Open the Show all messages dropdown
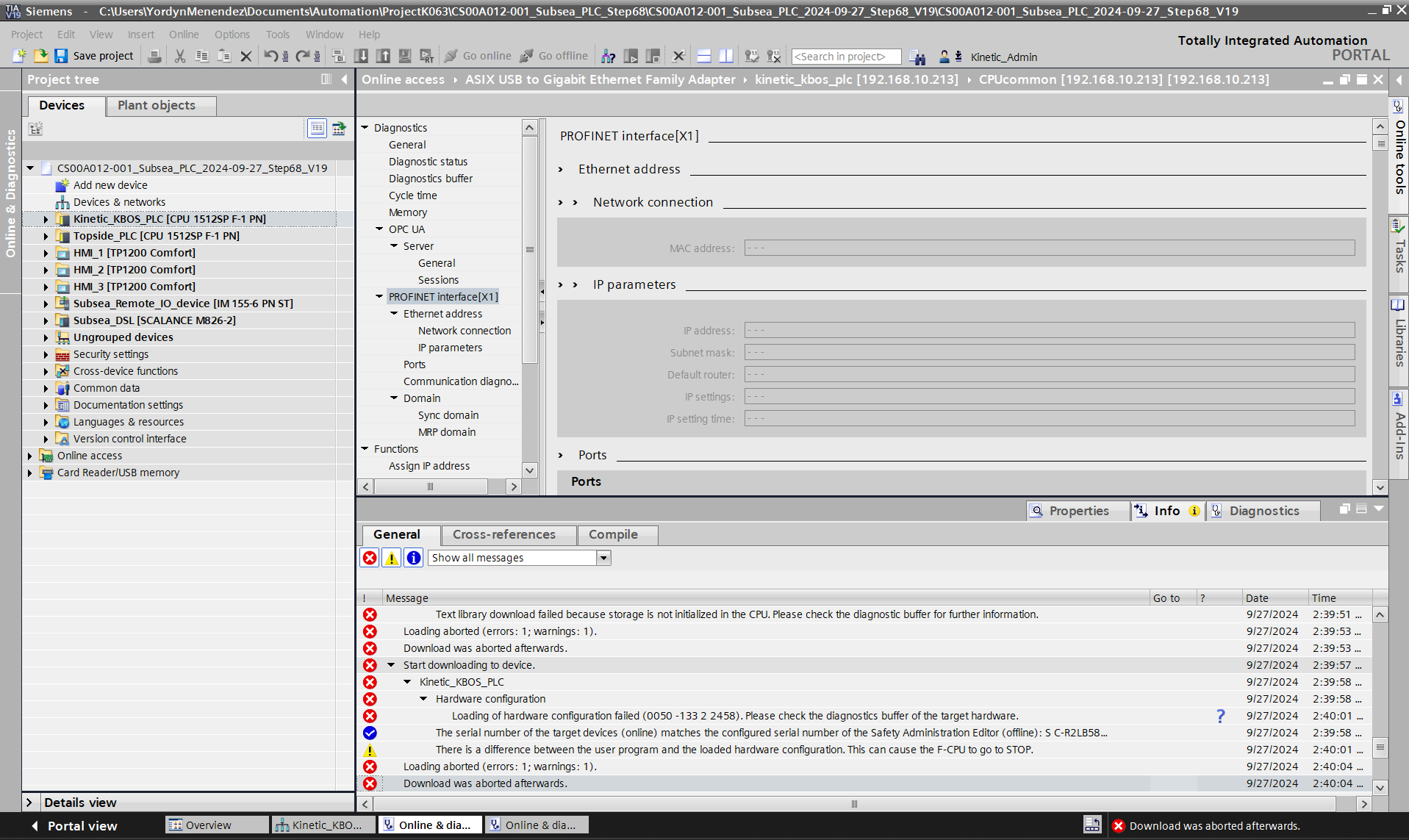 pyautogui.click(x=603, y=558)
